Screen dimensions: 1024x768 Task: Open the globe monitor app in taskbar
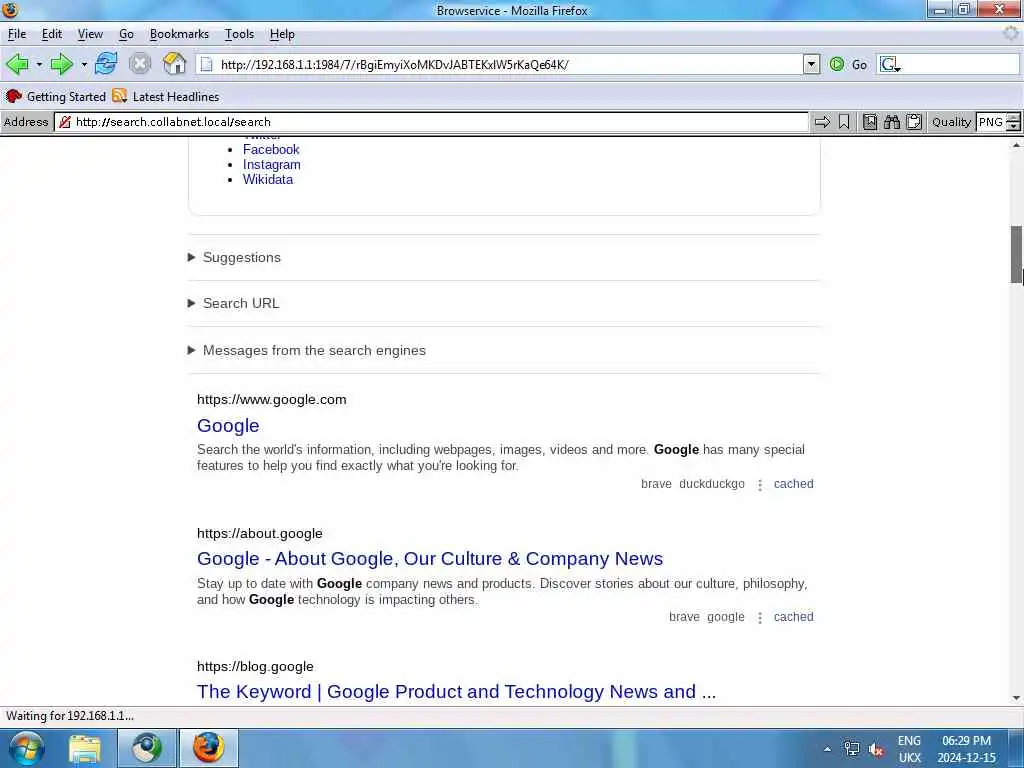pyautogui.click(x=147, y=748)
